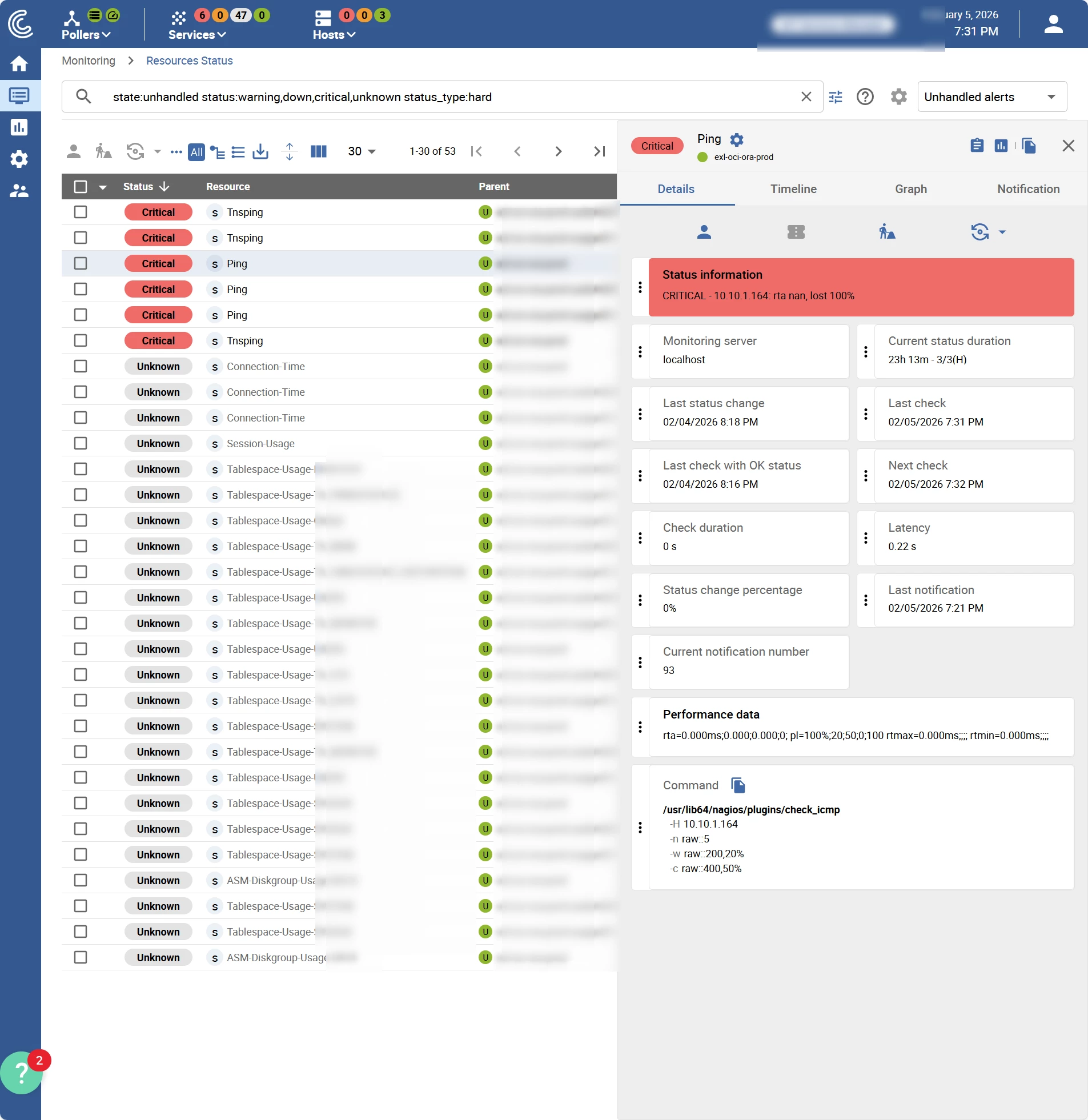Go to the first page
The width and height of the screenshot is (1088, 1120).
point(476,151)
